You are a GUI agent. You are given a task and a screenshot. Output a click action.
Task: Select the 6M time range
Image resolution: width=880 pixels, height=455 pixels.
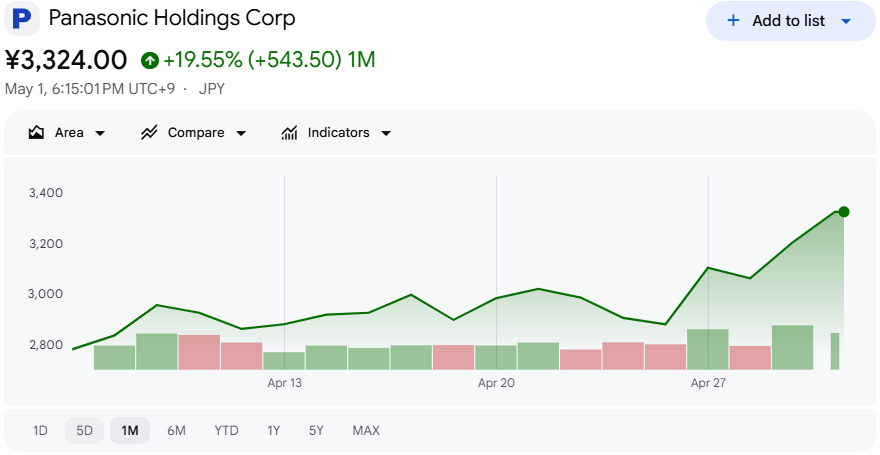176,431
